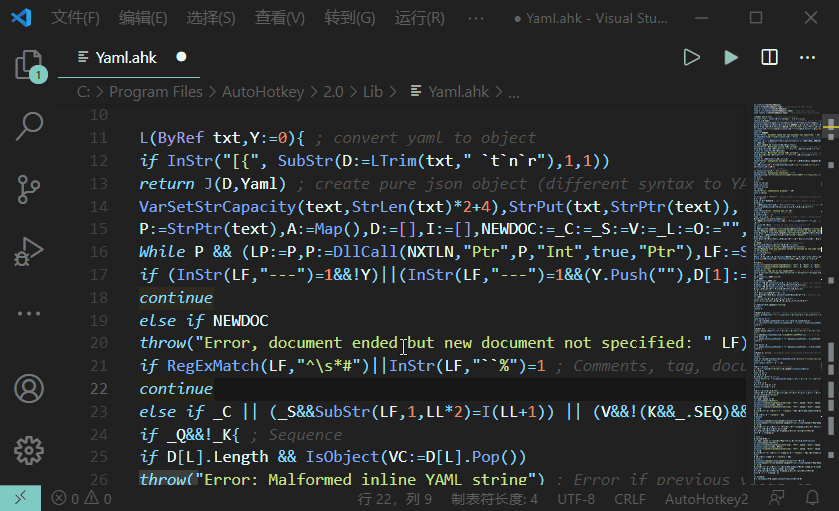Go to line via 行 22, 列 9 status
Screen dimensions: 839x511
(x=395, y=499)
